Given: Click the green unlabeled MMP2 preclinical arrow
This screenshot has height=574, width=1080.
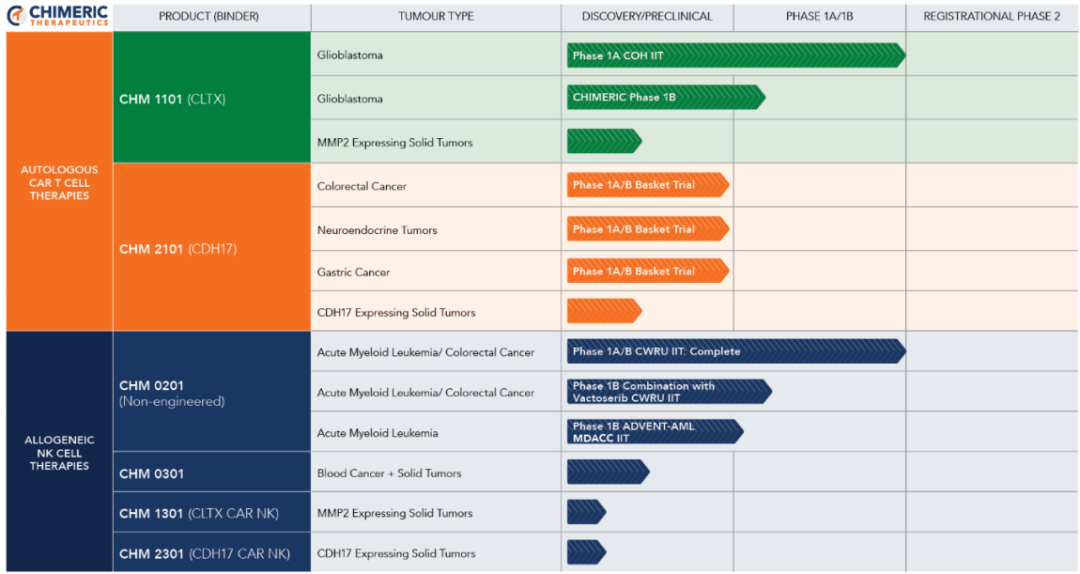Looking at the screenshot, I should pos(603,141).
